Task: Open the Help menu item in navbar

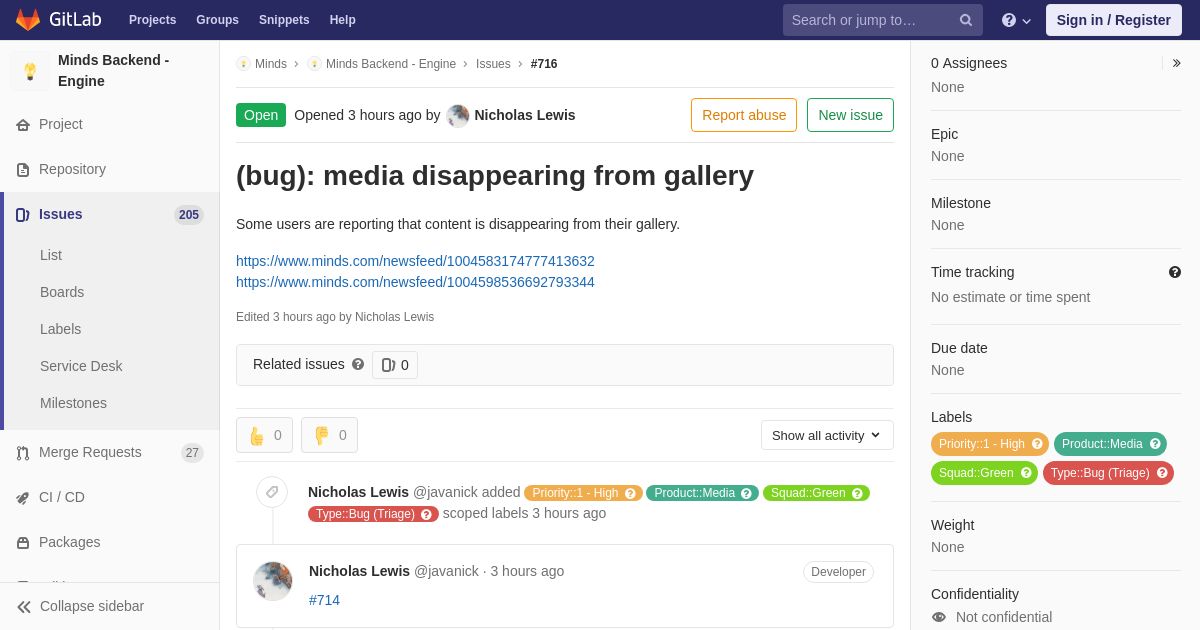Action: (x=343, y=20)
